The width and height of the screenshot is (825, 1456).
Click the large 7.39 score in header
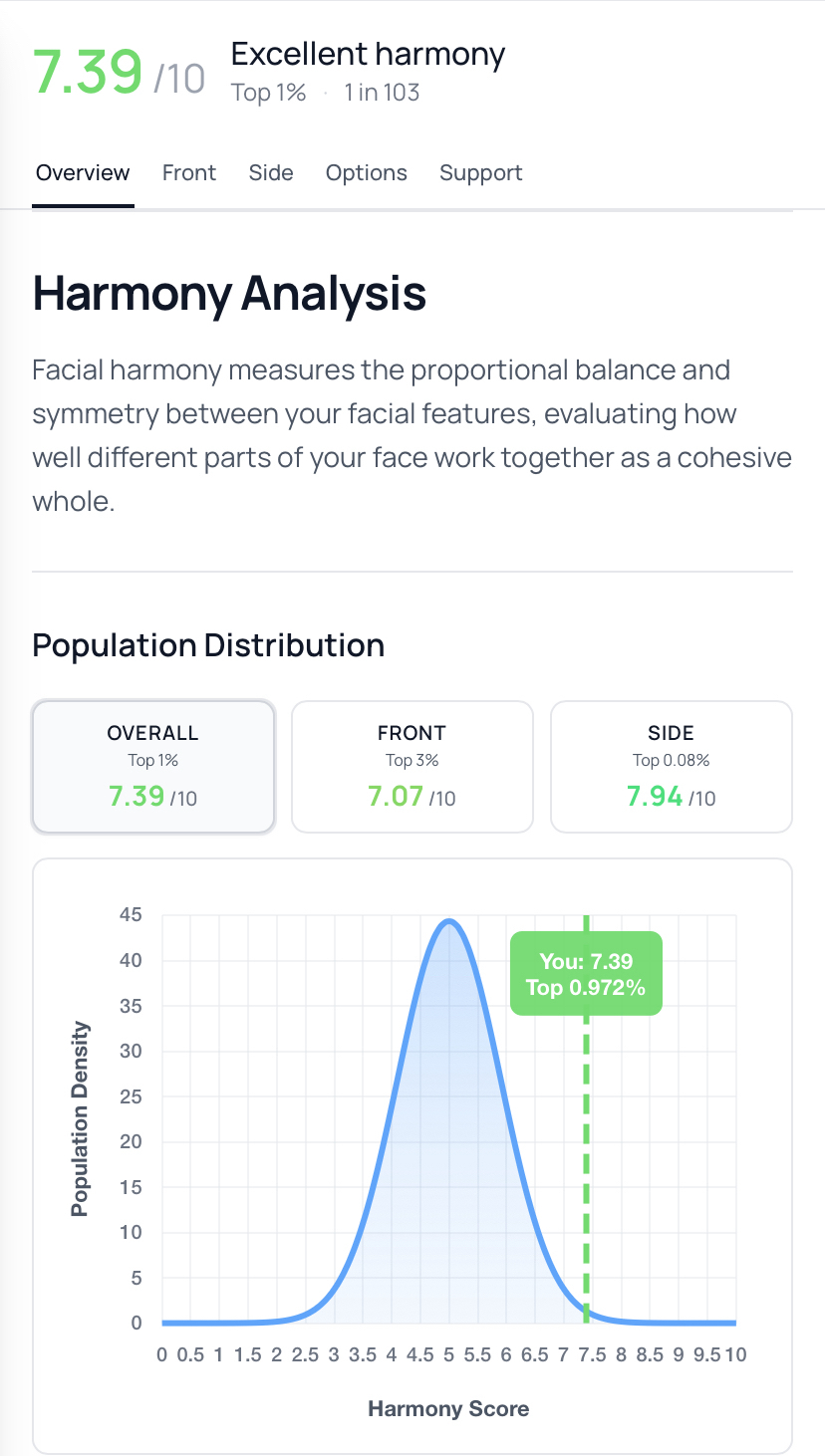(88, 72)
